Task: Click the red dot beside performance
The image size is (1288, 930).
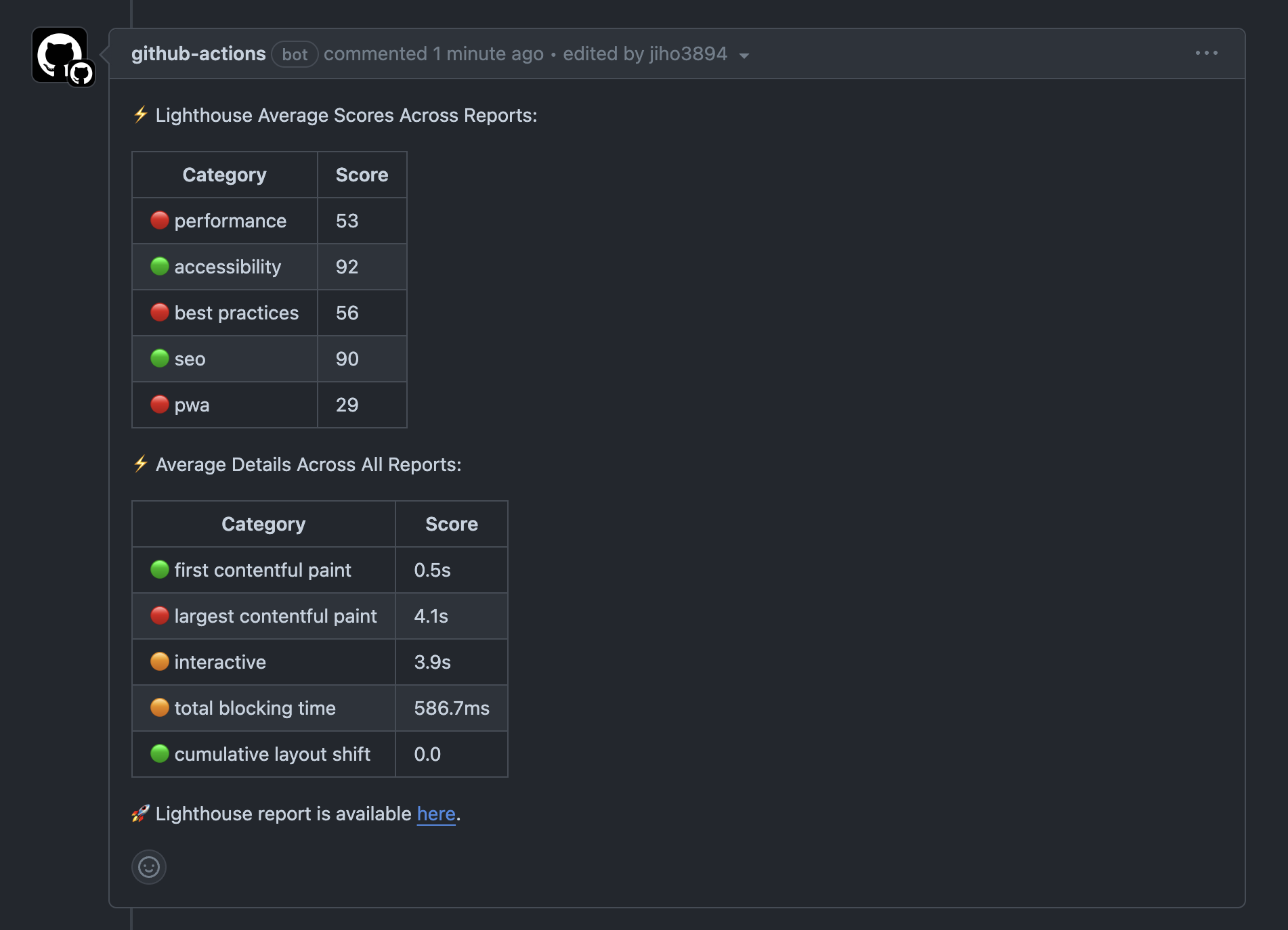Action: (x=160, y=220)
